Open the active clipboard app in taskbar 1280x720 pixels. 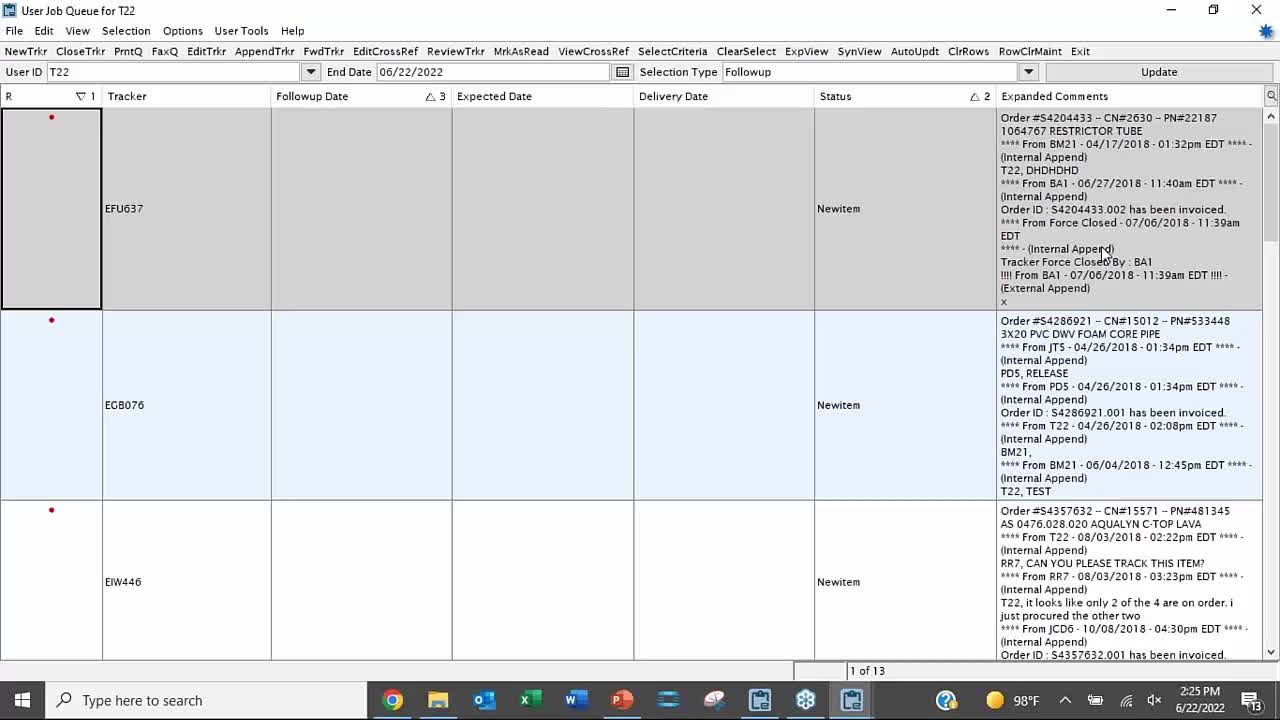tap(851, 700)
